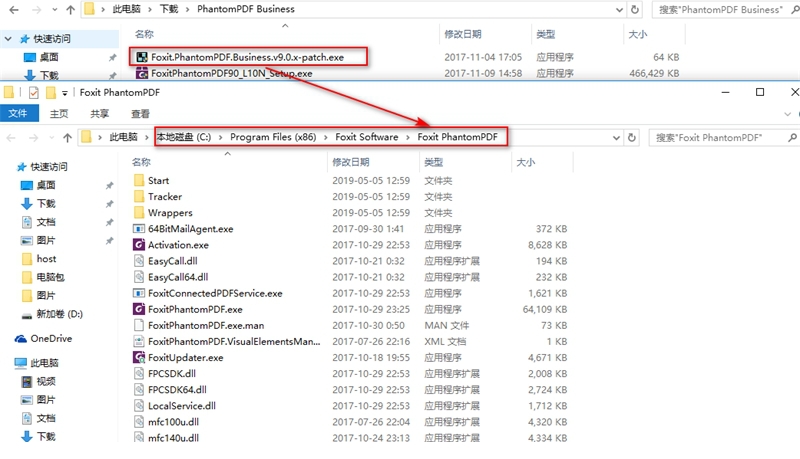Viewport: 800px width, 459px height.
Task: Open quick access toolbar customize dropdown
Action: pos(65,93)
